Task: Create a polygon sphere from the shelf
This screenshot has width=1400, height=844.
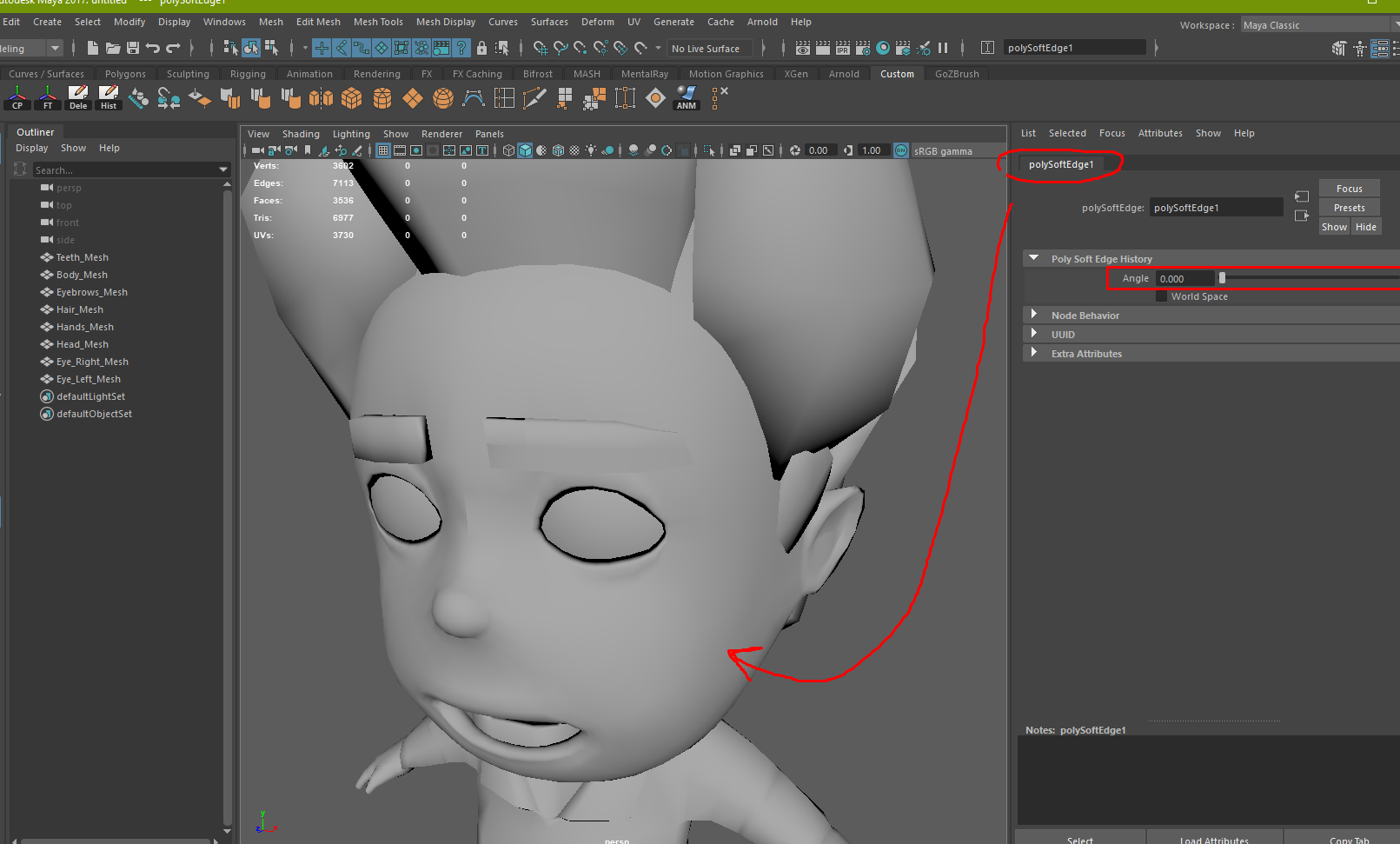Action: tap(442, 98)
